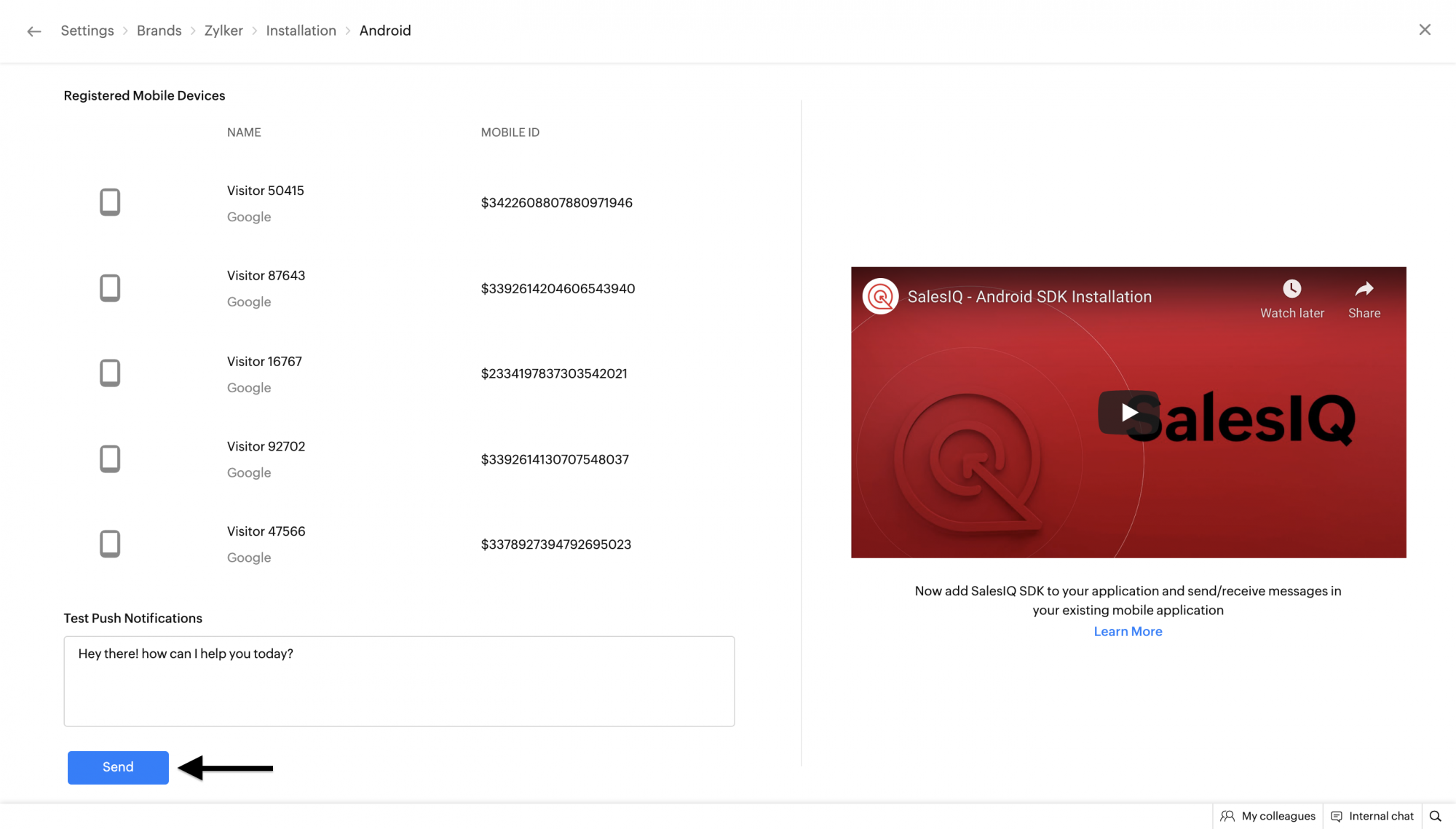Click the back arrow icon

coord(33,31)
